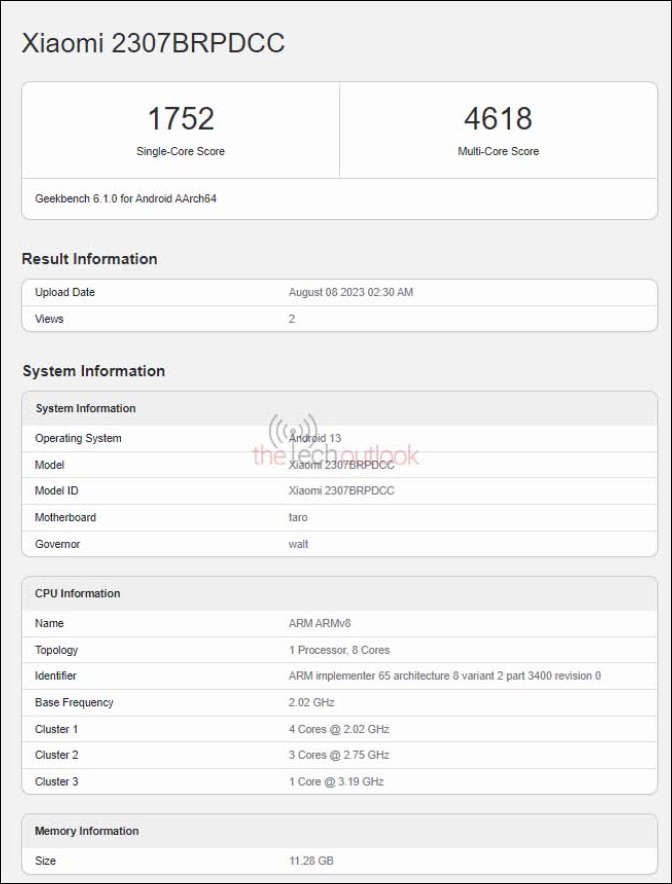Click the Identifier label

tap(55, 675)
